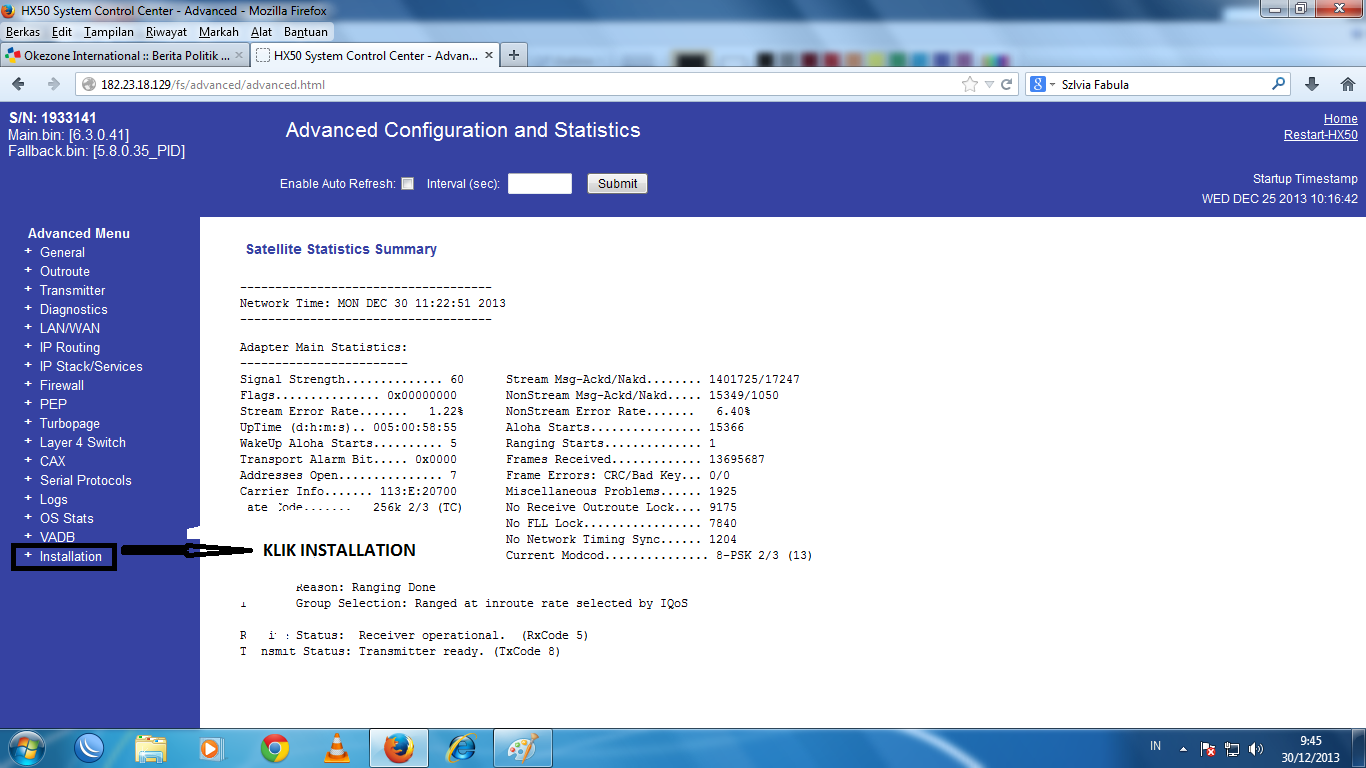This screenshot has height=768, width=1366.
Task: Click the bookmark star in the address bar
Action: pyautogui.click(x=971, y=84)
